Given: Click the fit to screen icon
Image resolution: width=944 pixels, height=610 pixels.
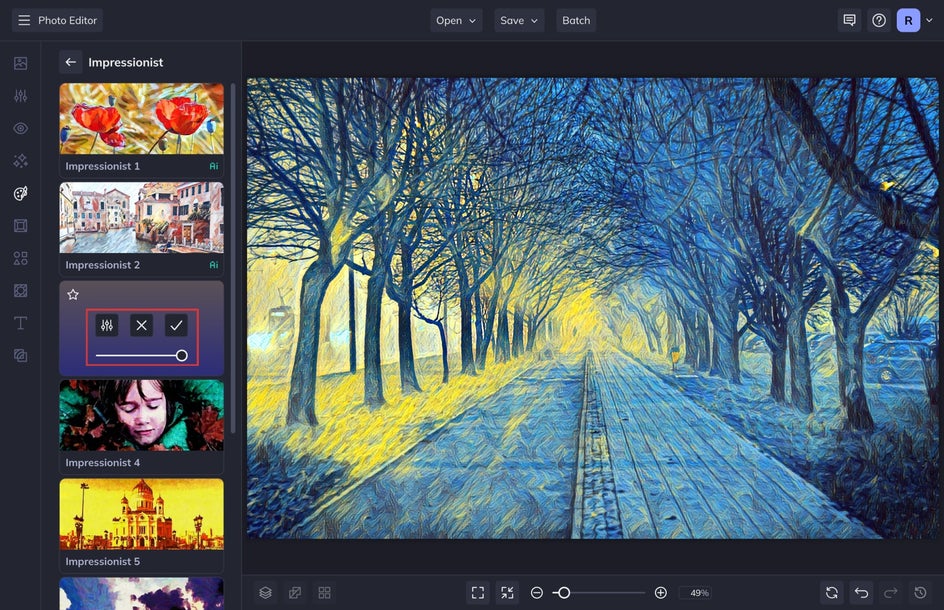Looking at the screenshot, I should [478, 593].
